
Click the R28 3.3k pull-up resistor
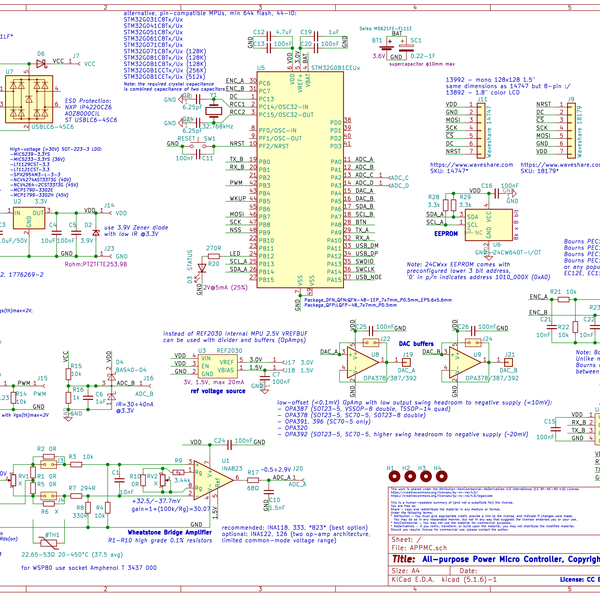pos(445,205)
